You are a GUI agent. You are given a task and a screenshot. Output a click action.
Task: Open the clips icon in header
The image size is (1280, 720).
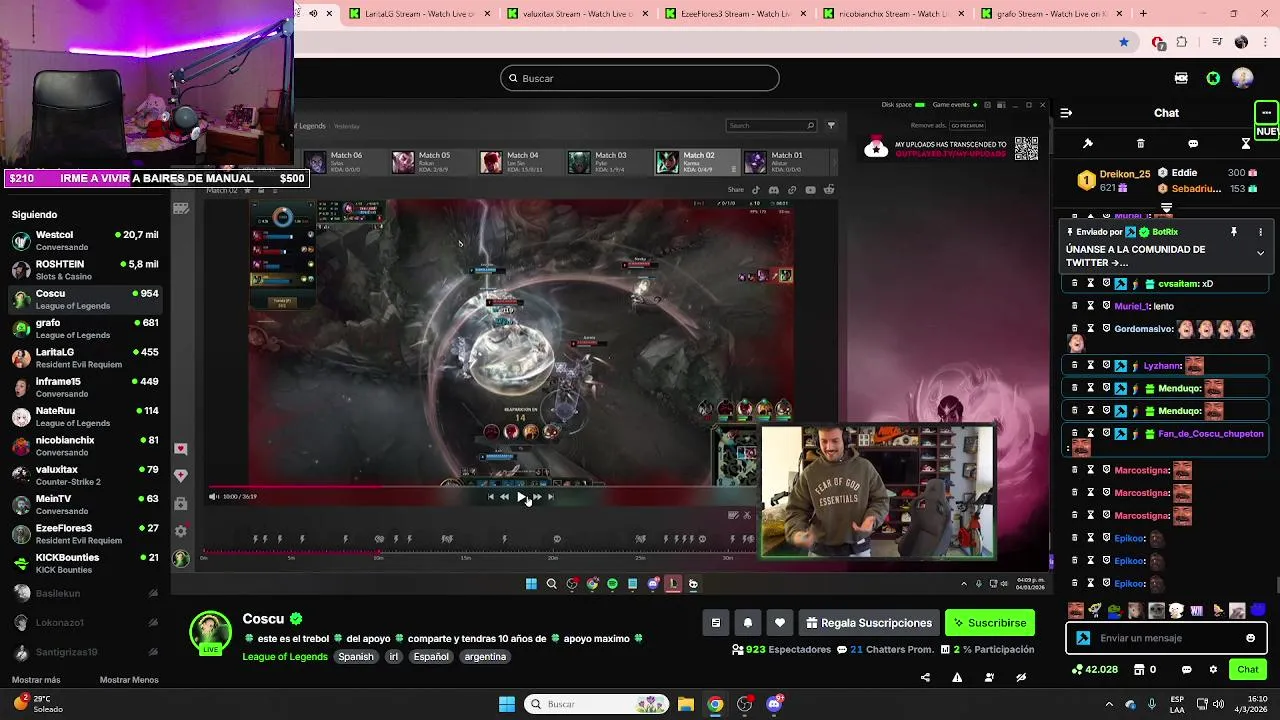click(x=1181, y=78)
